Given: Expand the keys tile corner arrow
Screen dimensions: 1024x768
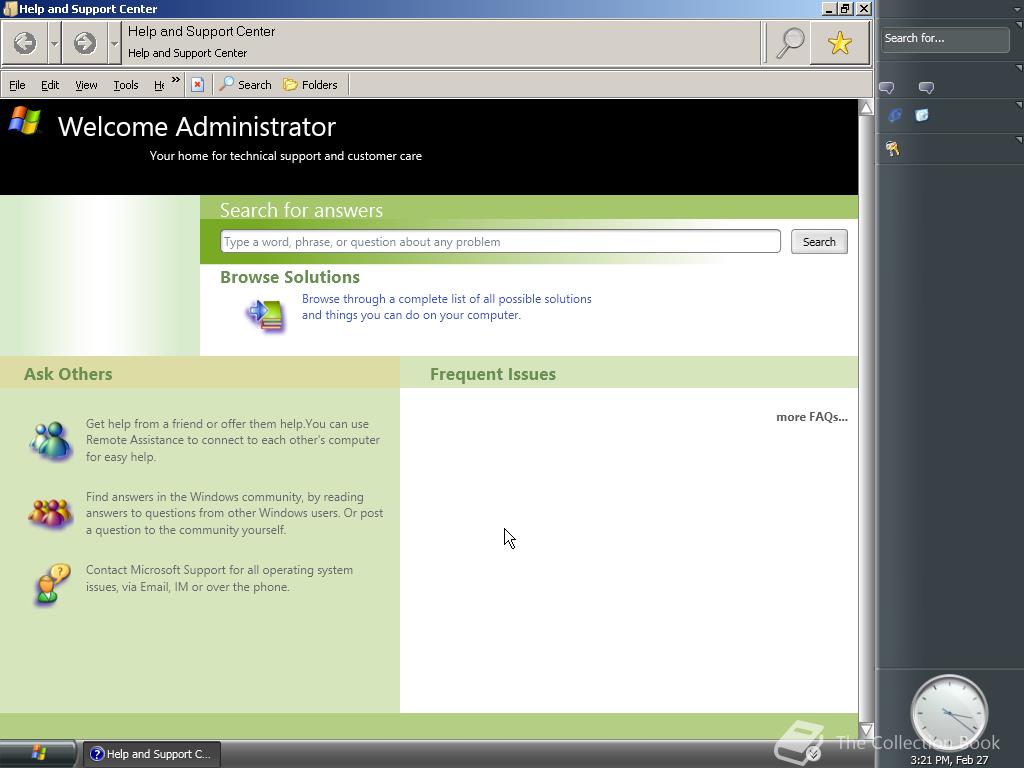Looking at the screenshot, I should [1019, 139].
